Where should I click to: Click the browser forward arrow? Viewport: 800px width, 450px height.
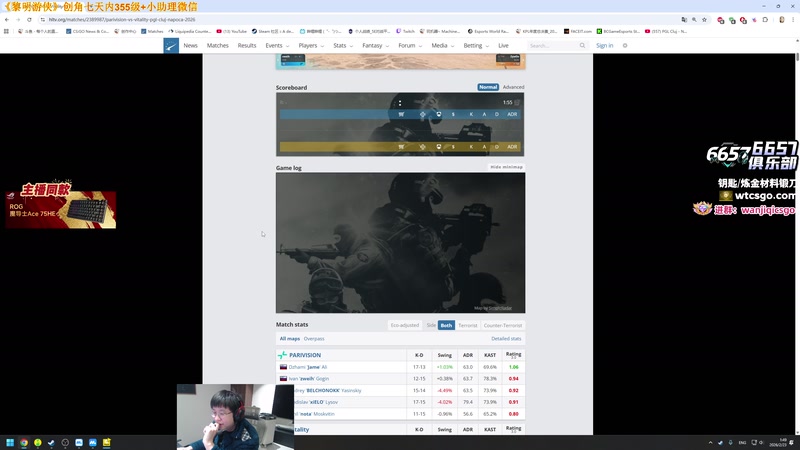(18, 19)
